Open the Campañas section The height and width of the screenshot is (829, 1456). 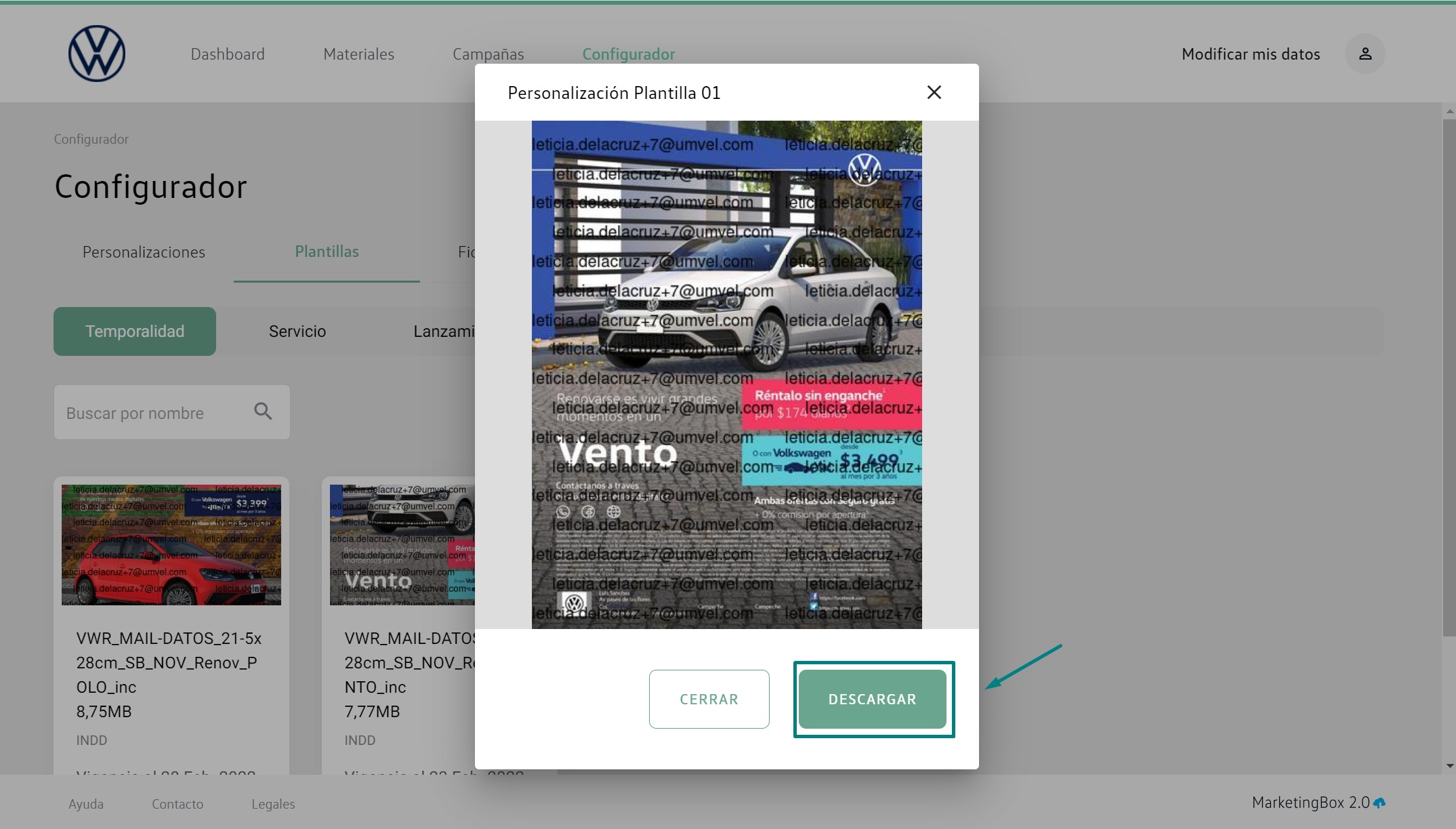click(x=488, y=54)
